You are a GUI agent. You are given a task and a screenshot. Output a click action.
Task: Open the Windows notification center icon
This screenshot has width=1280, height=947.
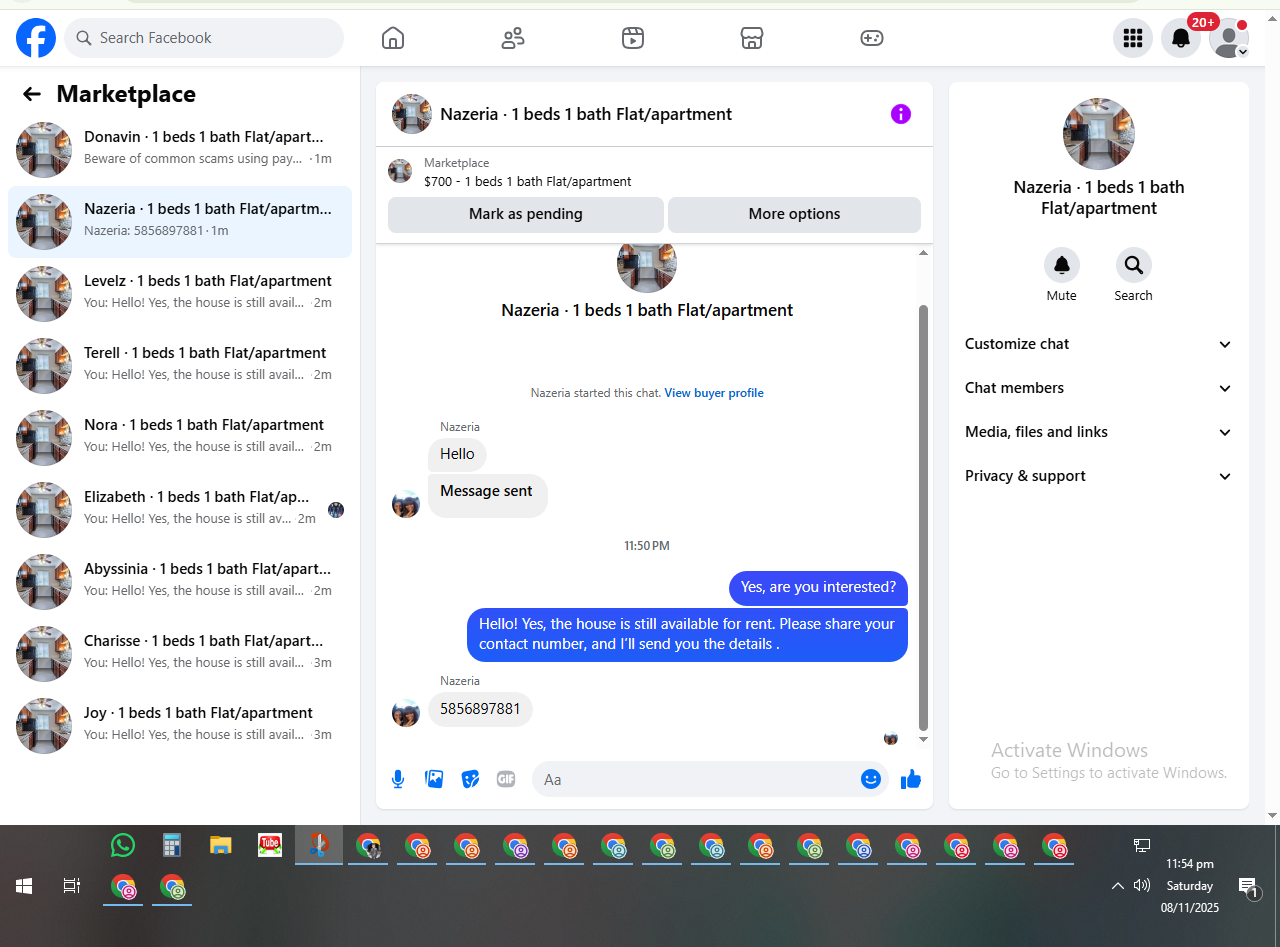(x=1248, y=887)
